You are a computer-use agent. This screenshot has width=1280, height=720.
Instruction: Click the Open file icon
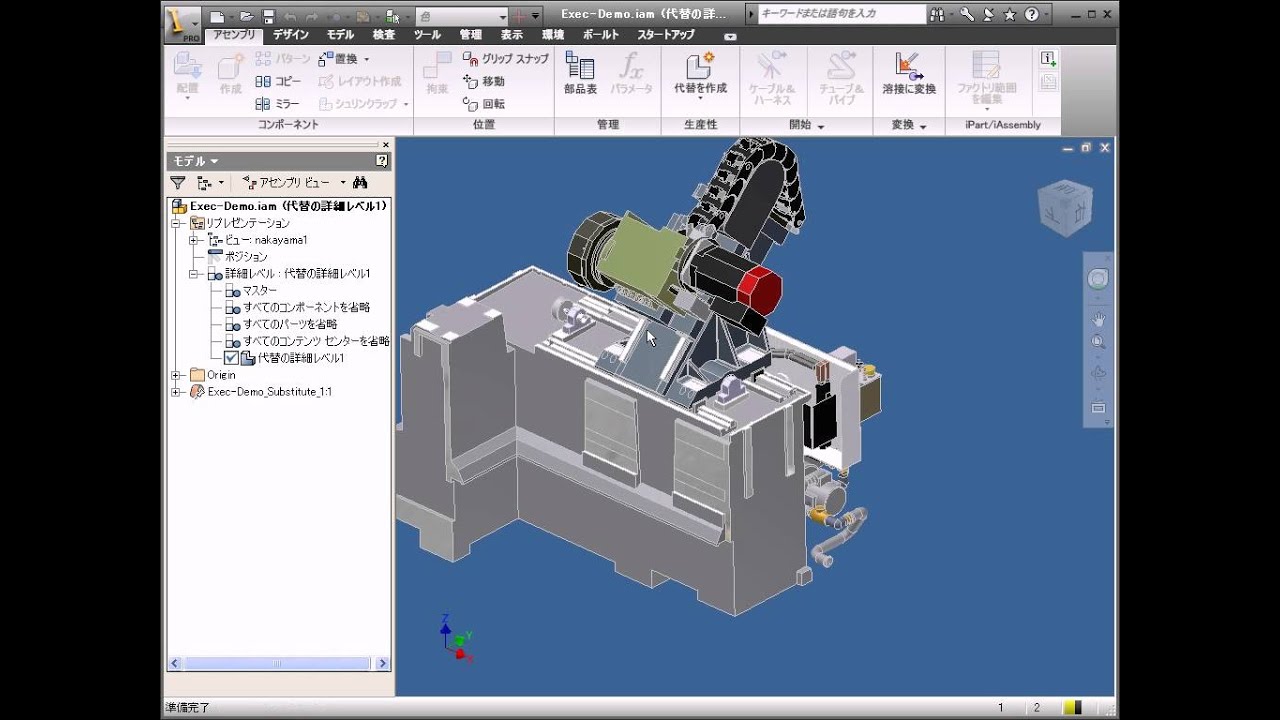(246, 16)
